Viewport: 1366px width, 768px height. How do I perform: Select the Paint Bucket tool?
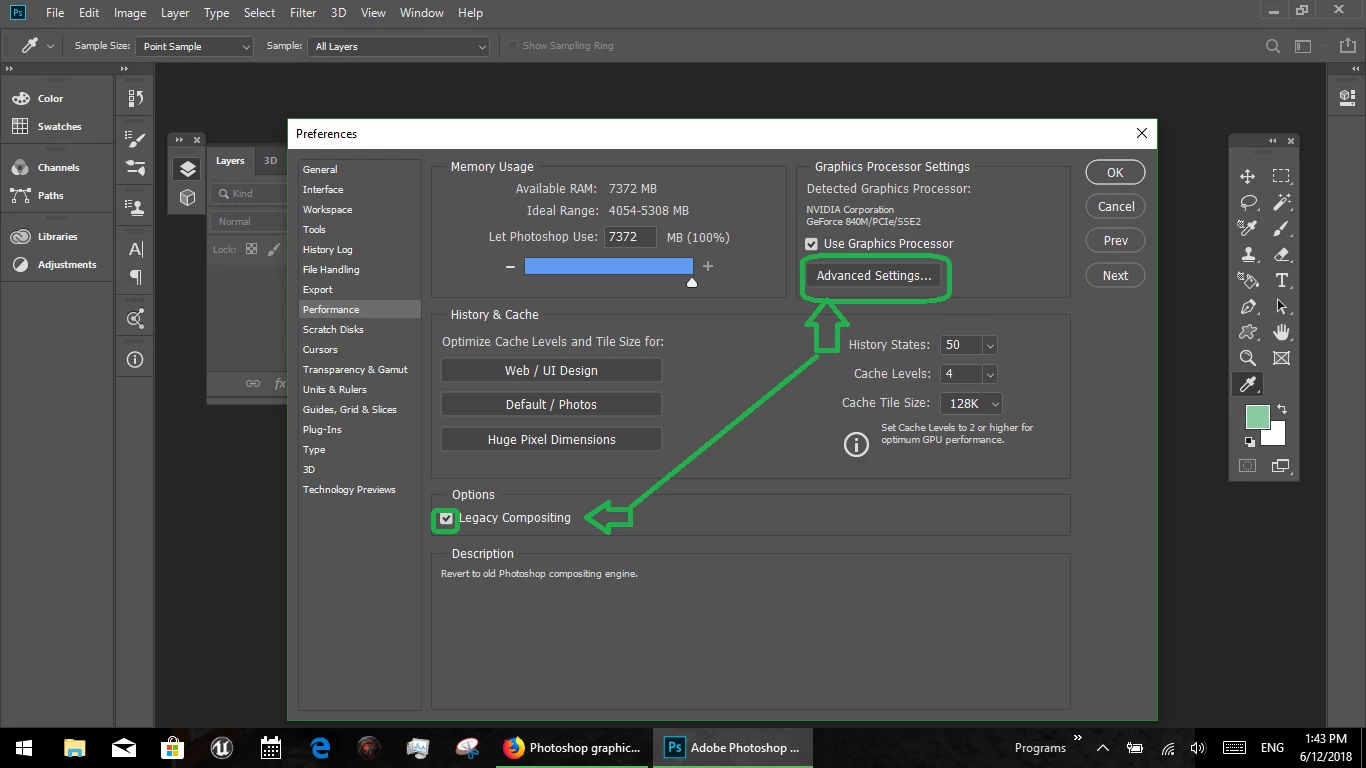pos(1247,280)
